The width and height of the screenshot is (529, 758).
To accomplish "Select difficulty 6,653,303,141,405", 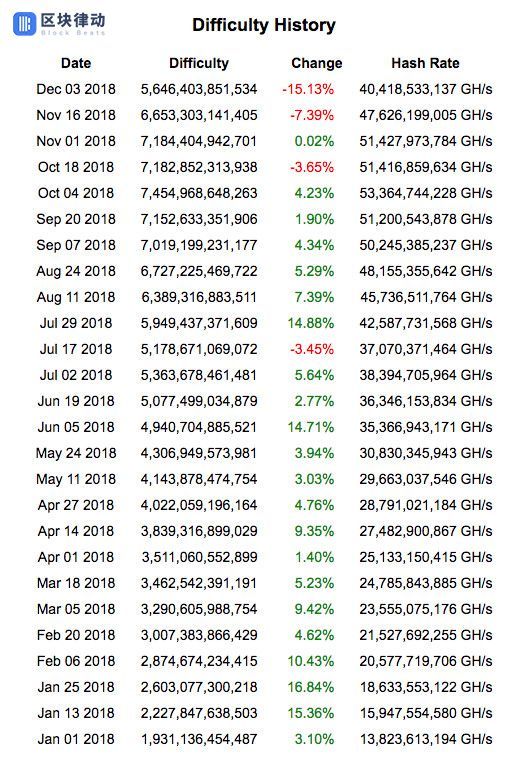I will pyautogui.click(x=199, y=115).
